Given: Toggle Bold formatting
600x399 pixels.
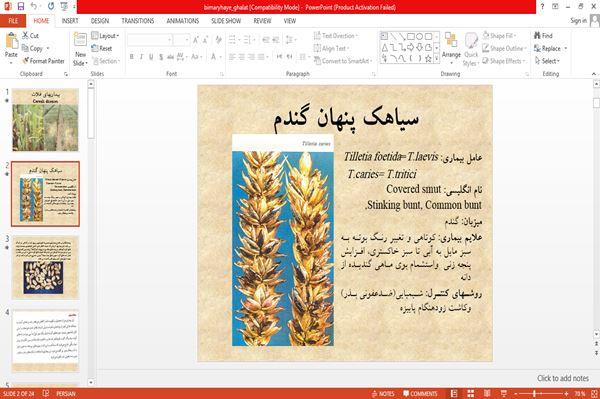Looking at the screenshot, I should (x=132, y=57).
